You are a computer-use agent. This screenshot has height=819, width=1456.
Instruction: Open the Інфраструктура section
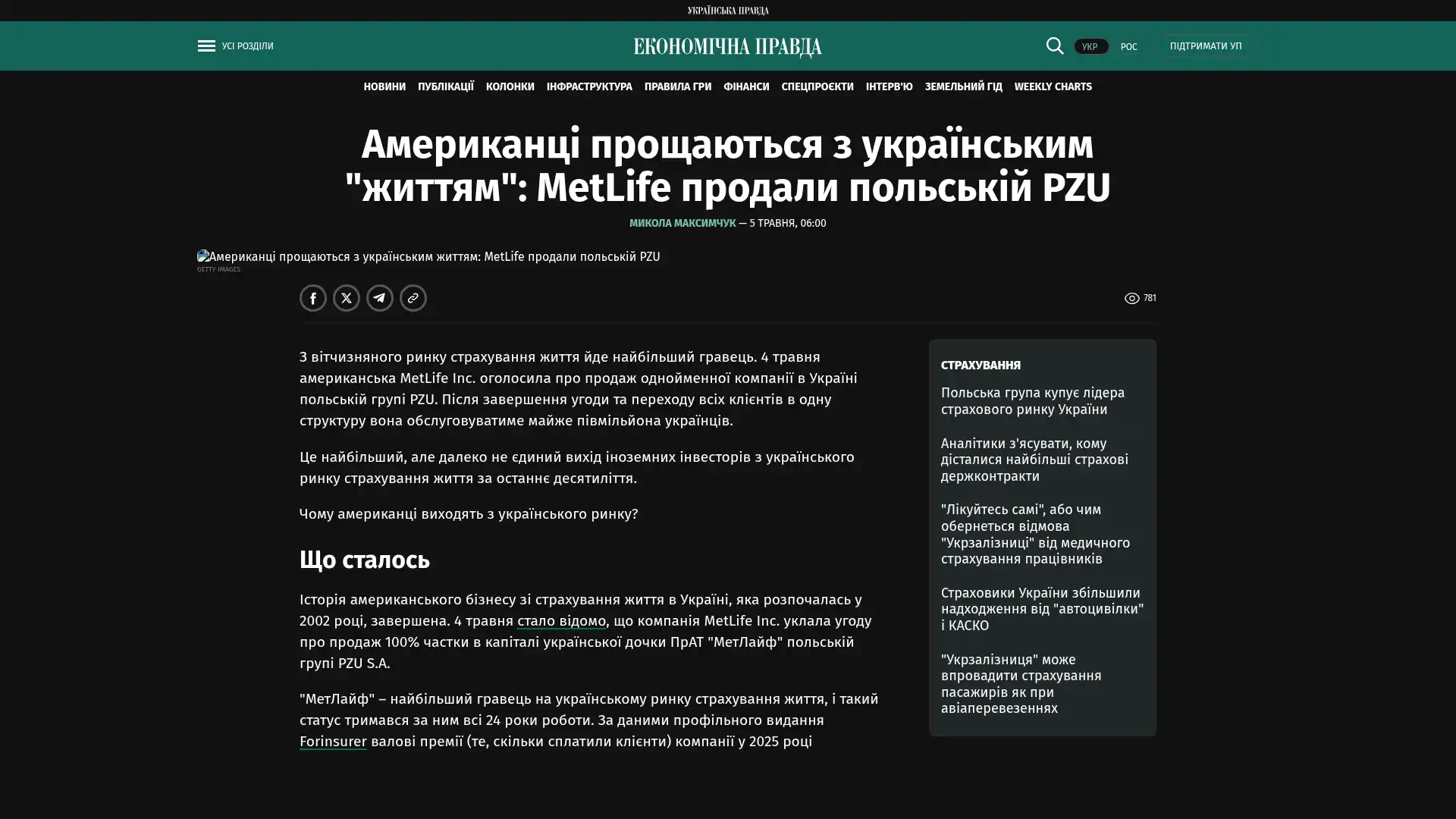point(589,86)
